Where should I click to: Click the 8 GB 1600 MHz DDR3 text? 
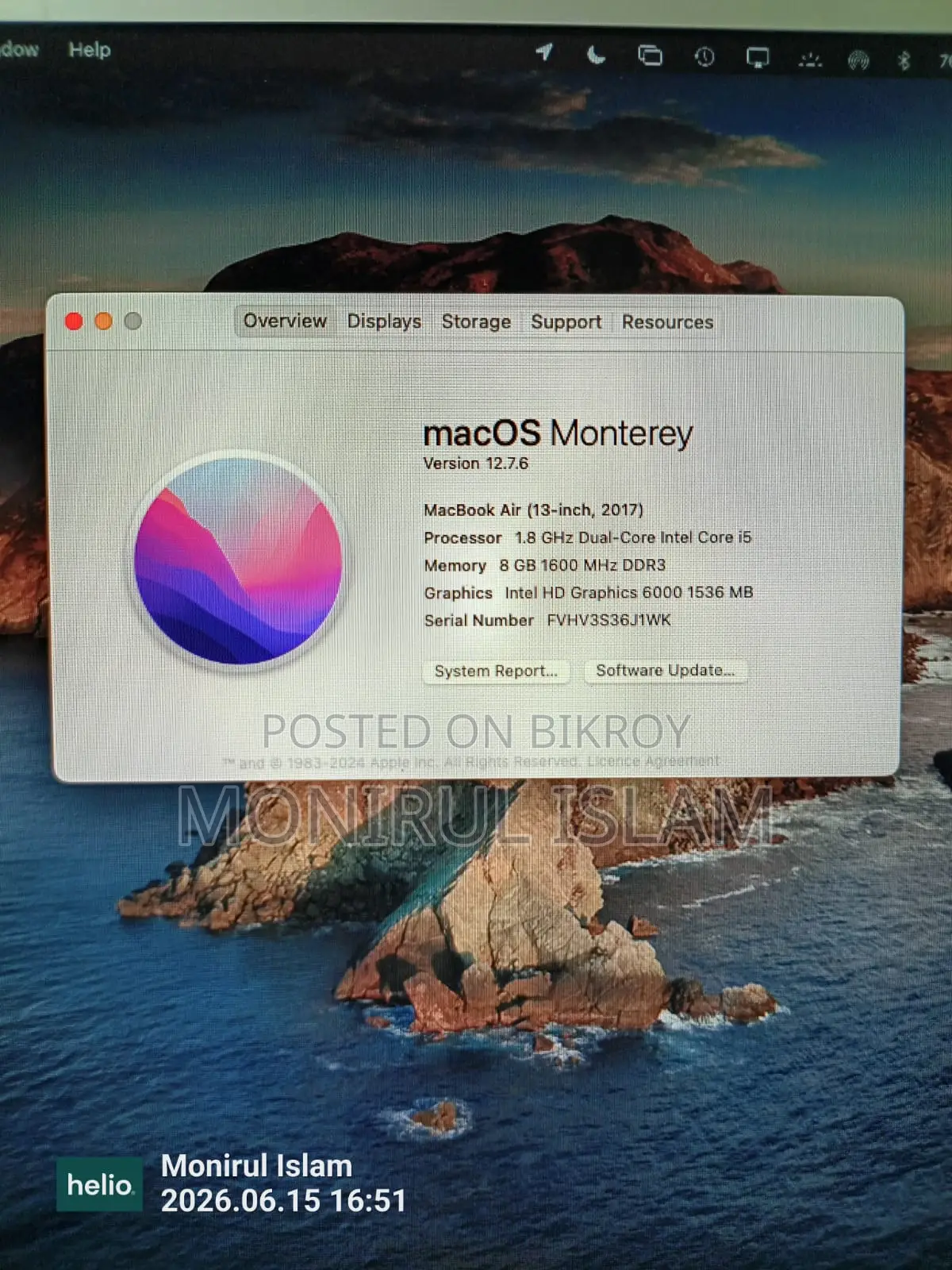point(582,565)
